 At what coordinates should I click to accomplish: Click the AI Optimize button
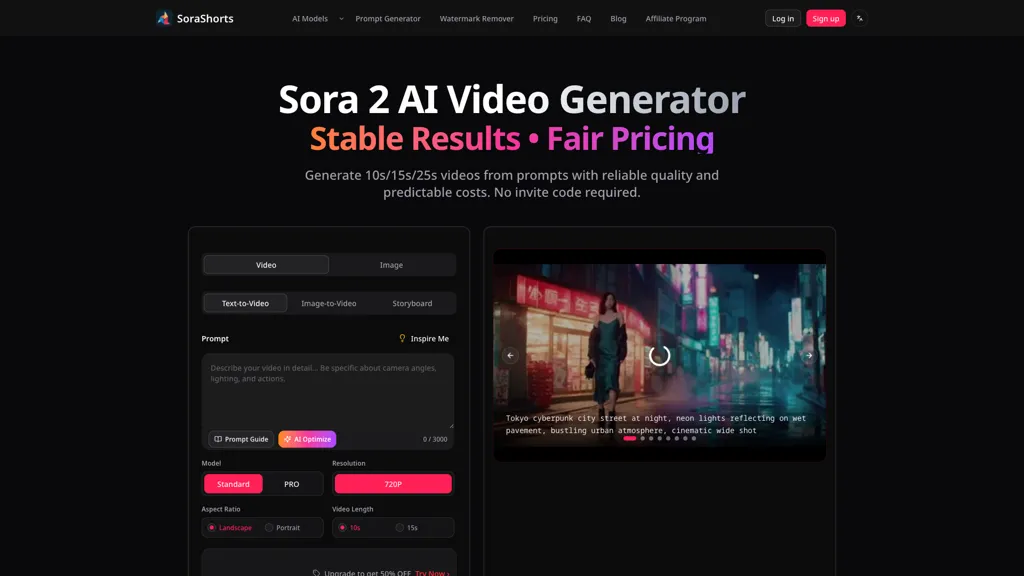[x=307, y=439]
